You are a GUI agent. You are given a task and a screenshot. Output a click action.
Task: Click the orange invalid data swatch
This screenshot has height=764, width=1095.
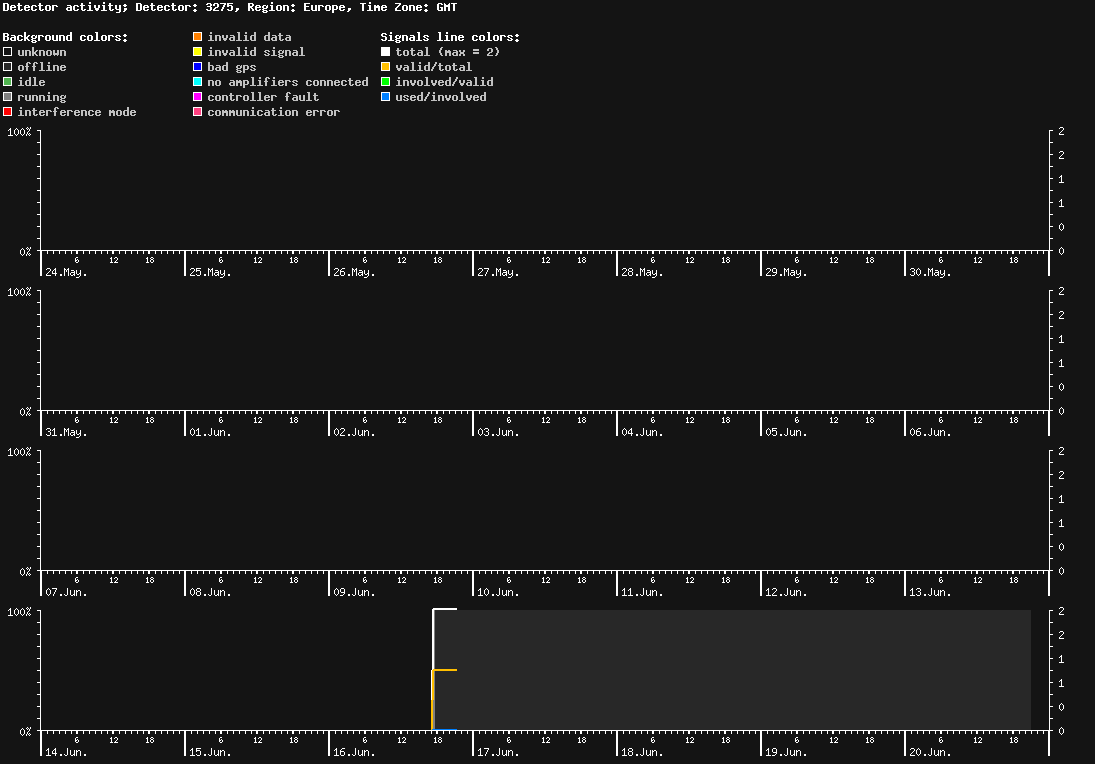(x=198, y=37)
